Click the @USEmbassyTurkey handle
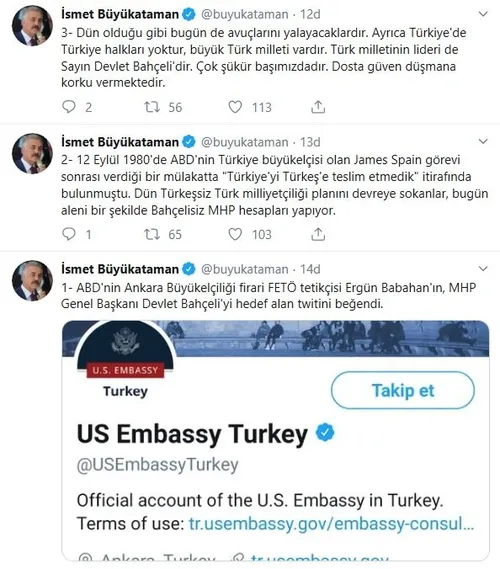 [157, 465]
